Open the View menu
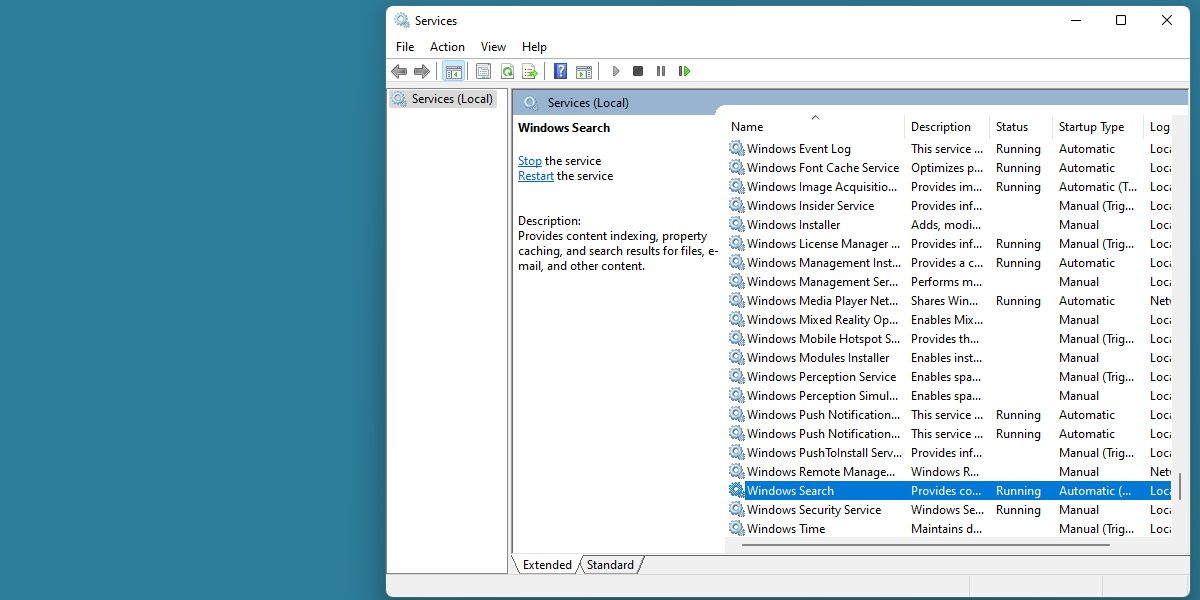 pos(493,47)
